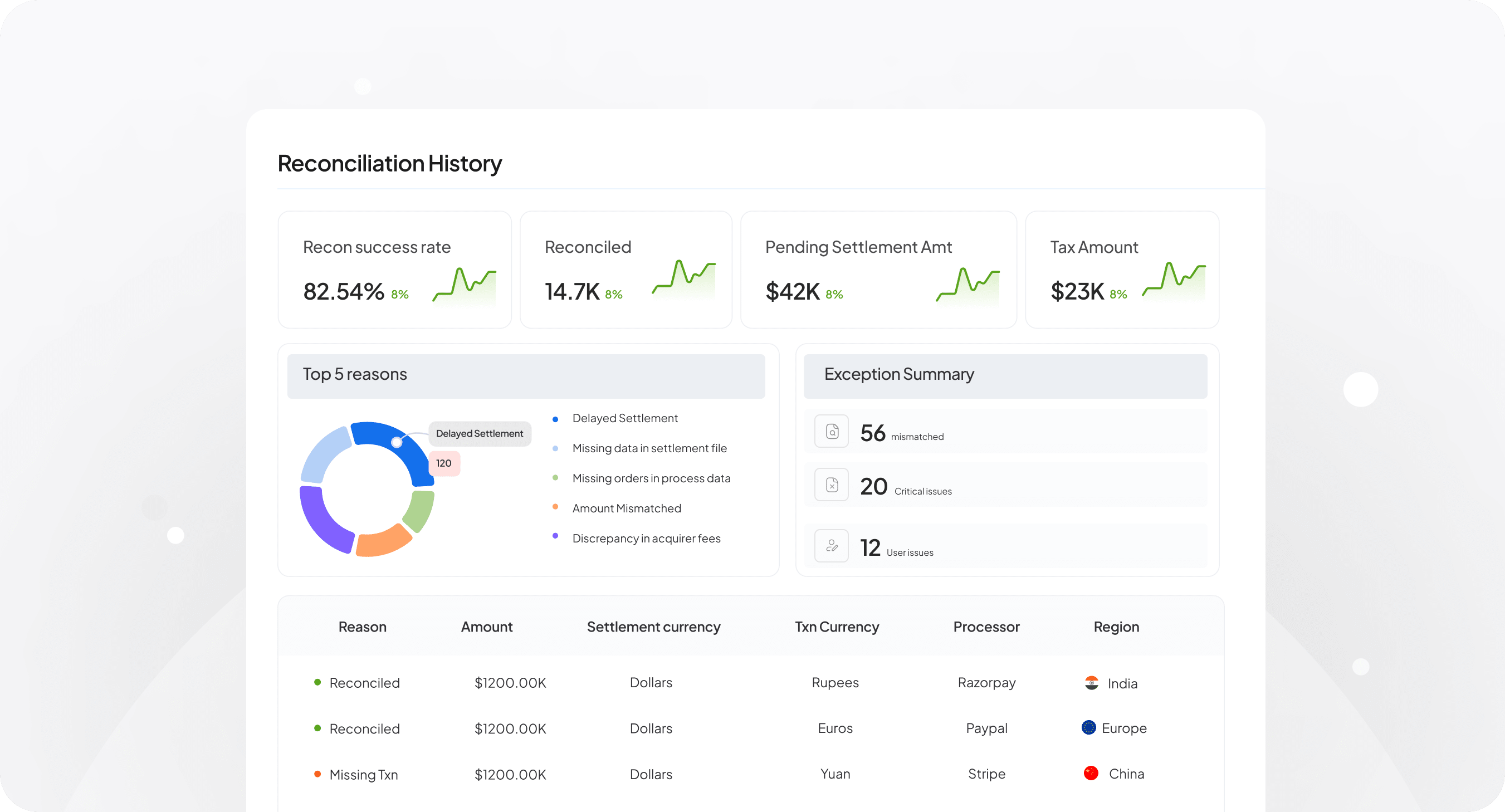The height and width of the screenshot is (812, 1505).
Task: Sort by Txn Currency column header
Action: 837,627
